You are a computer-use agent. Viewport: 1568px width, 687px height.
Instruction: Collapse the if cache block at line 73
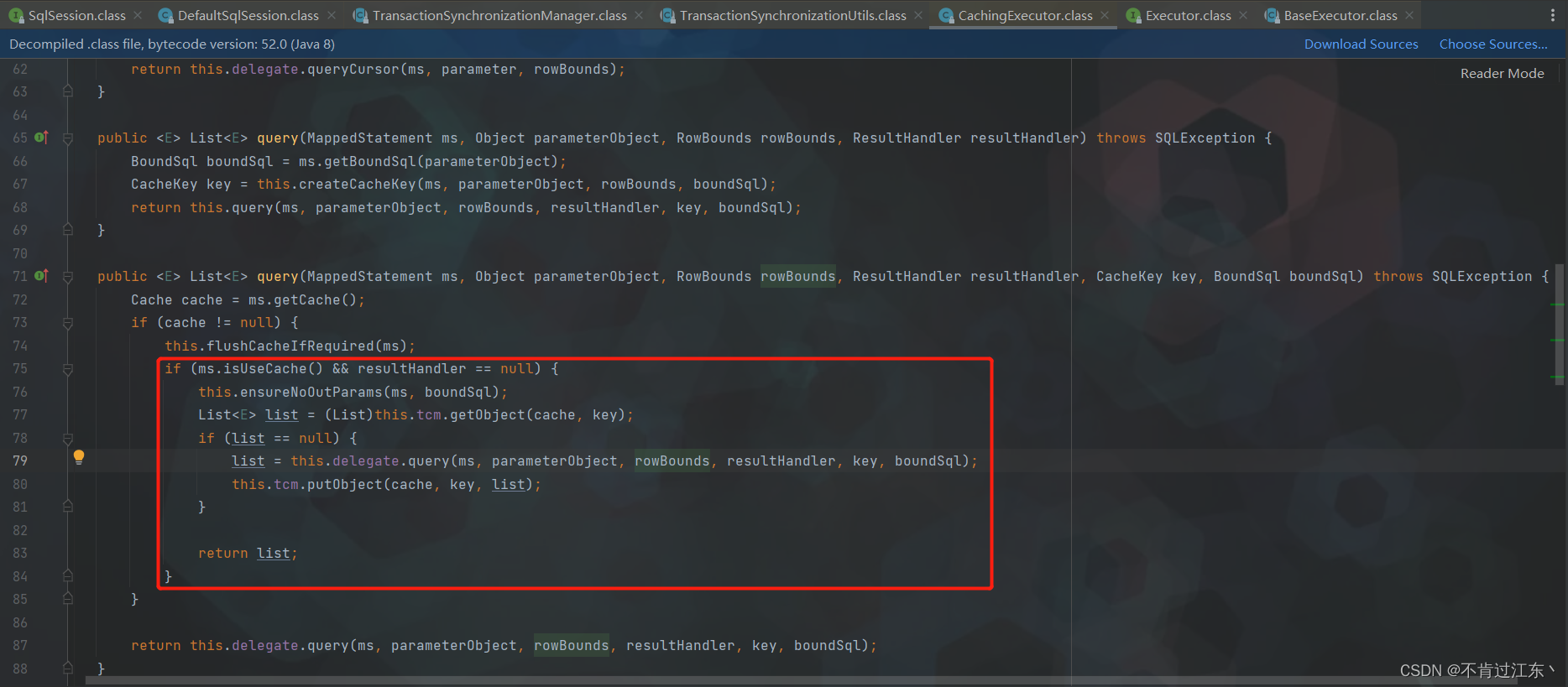(68, 323)
